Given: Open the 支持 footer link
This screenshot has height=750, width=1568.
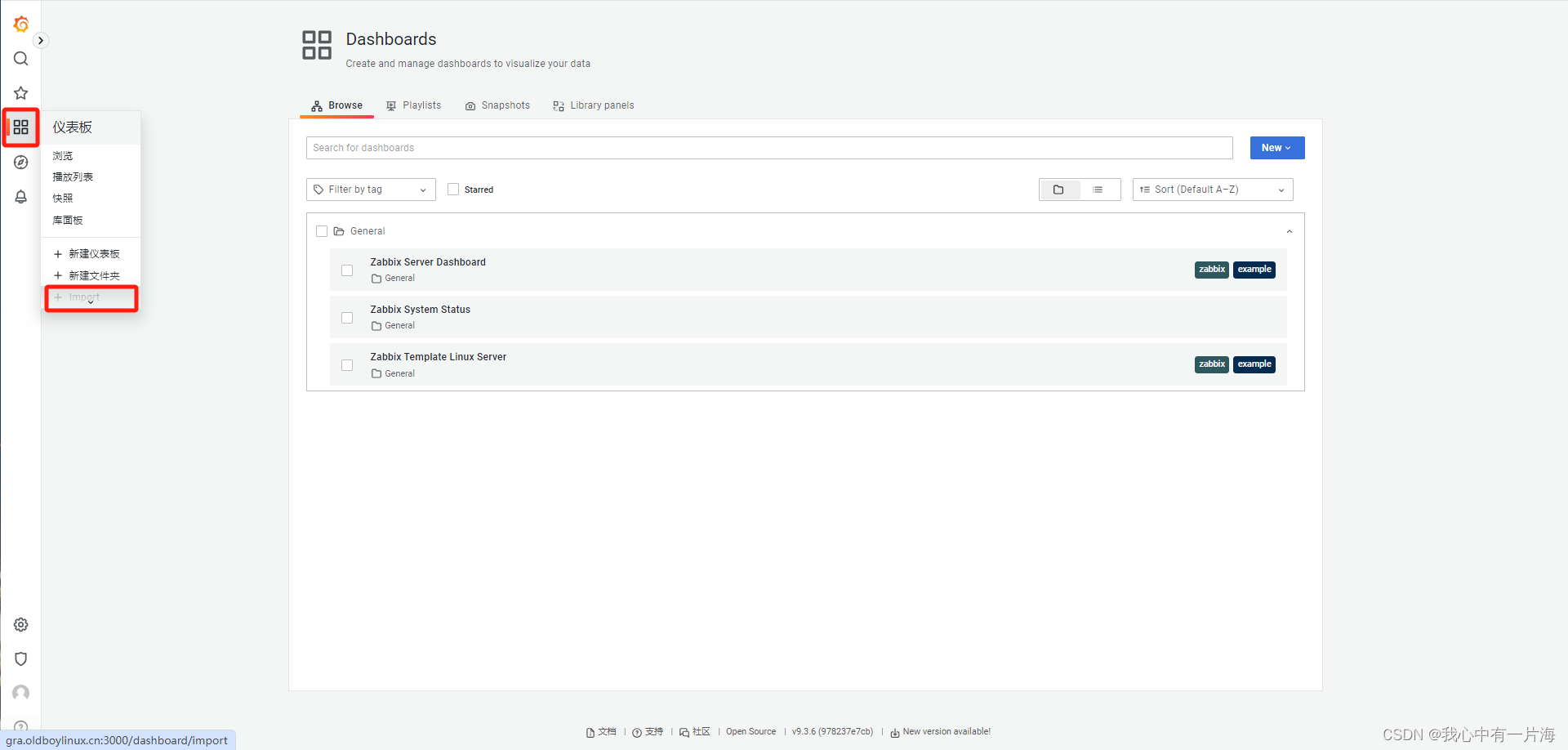Looking at the screenshot, I should pyautogui.click(x=648, y=732).
